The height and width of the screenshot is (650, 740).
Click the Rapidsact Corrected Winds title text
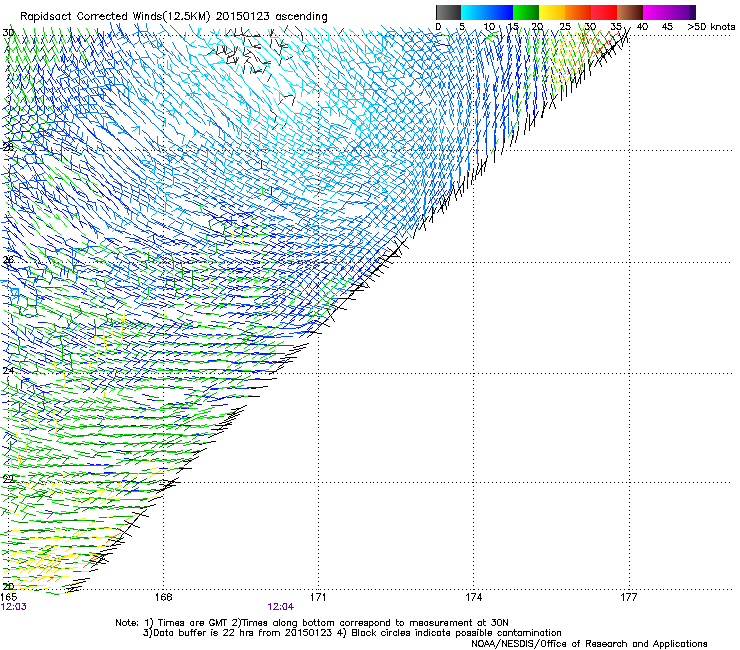(x=174, y=16)
